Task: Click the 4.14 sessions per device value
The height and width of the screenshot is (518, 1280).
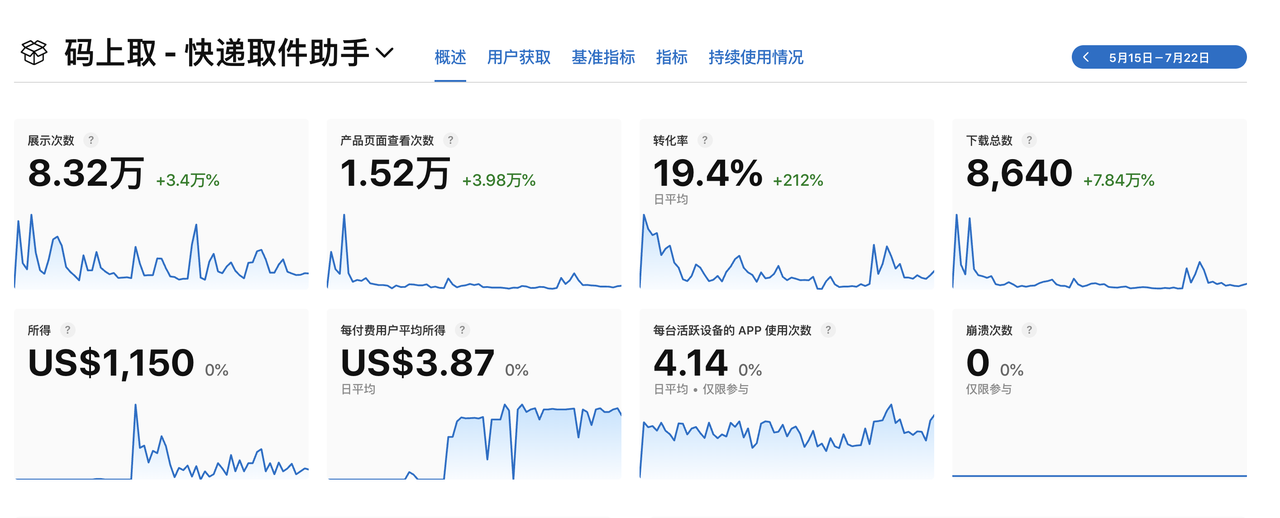Action: [x=689, y=363]
